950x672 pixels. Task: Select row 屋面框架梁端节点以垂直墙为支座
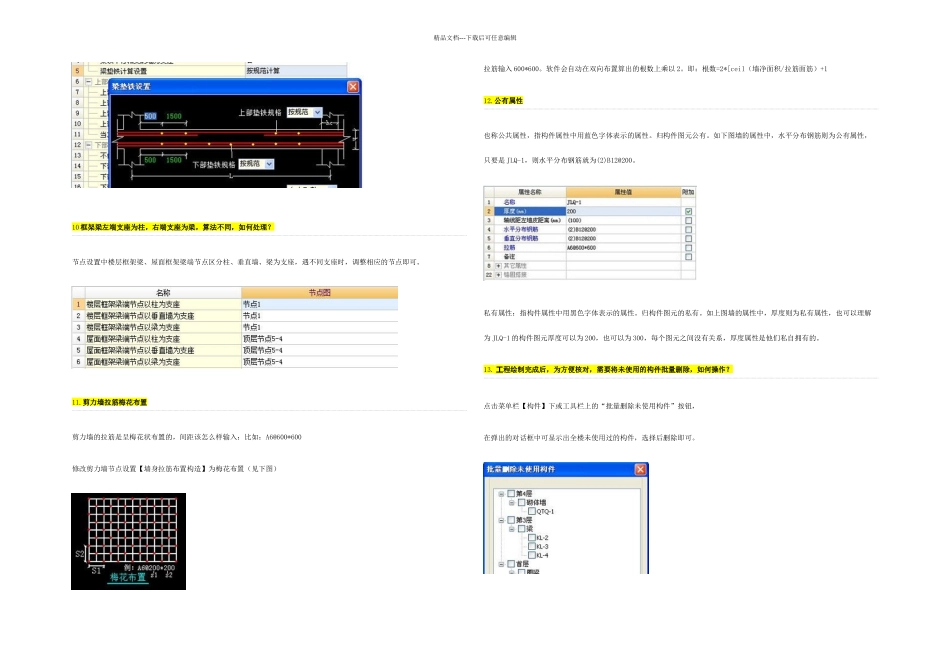click(x=234, y=350)
